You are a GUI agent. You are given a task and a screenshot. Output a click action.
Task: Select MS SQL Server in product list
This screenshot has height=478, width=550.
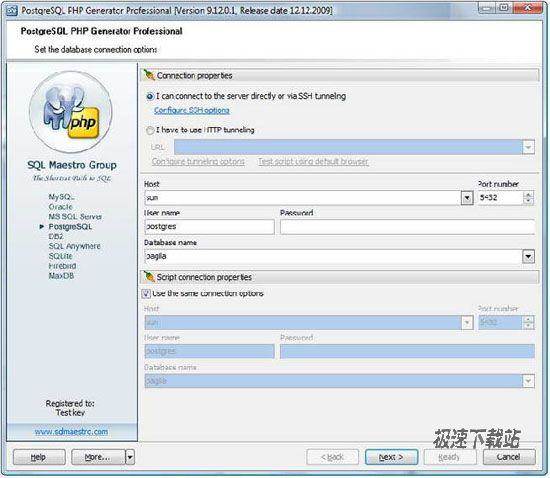[x=75, y=217]
